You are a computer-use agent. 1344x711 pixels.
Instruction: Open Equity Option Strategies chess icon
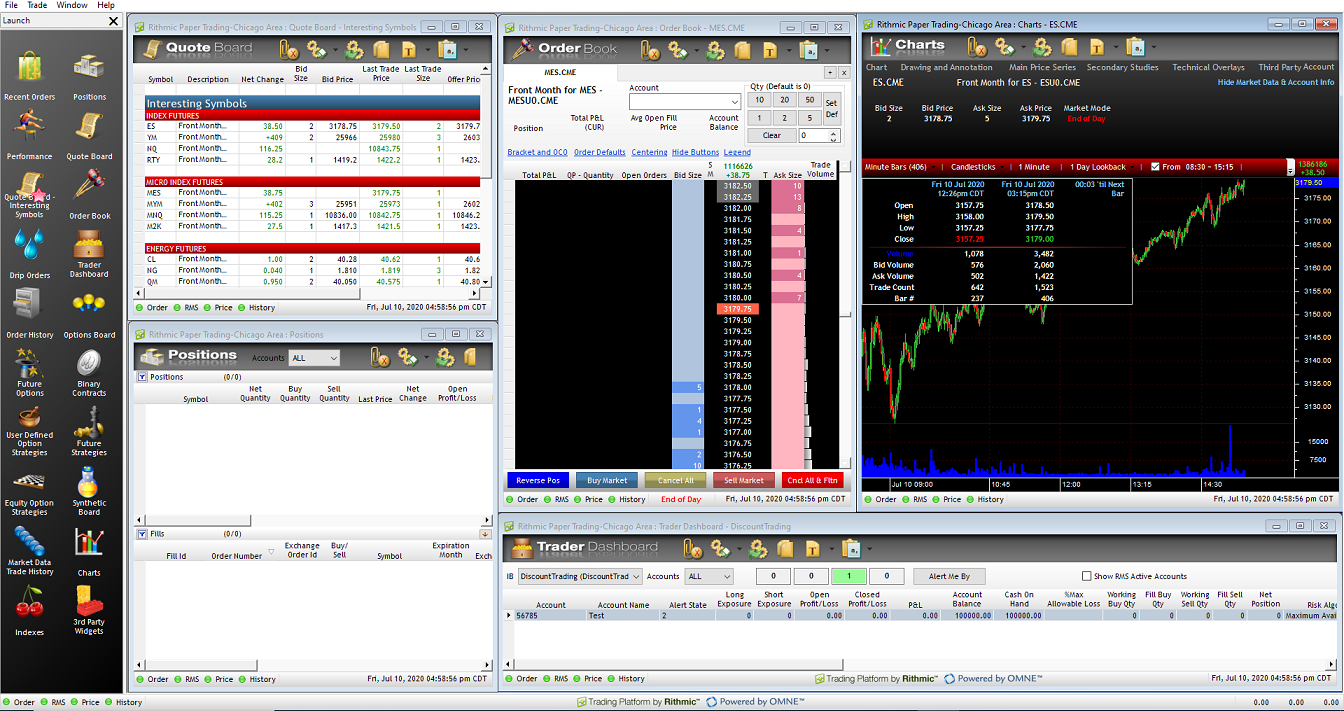click(x=29, y=482)
